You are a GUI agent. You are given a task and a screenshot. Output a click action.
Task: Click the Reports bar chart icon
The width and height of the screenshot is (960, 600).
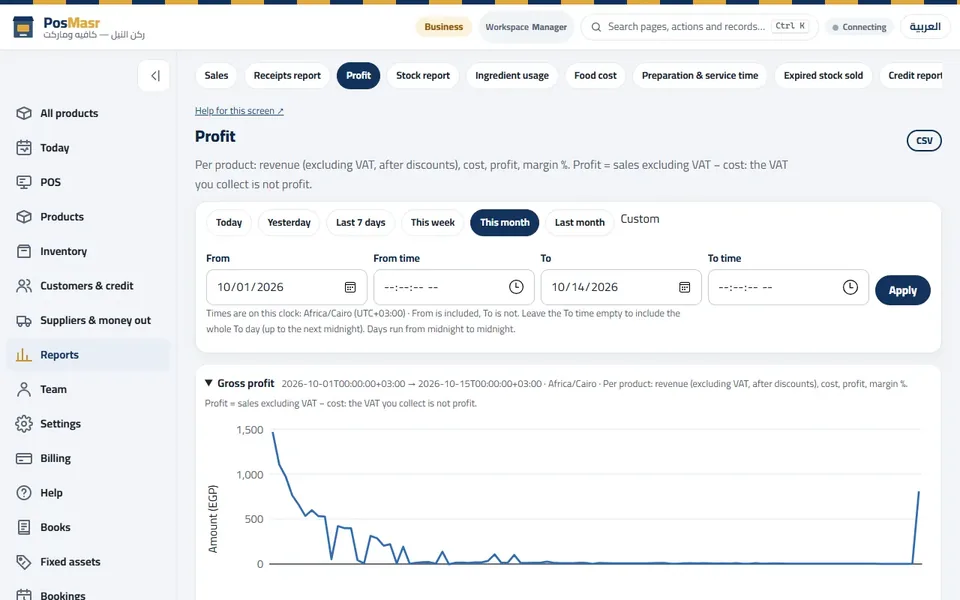(24, 354)
